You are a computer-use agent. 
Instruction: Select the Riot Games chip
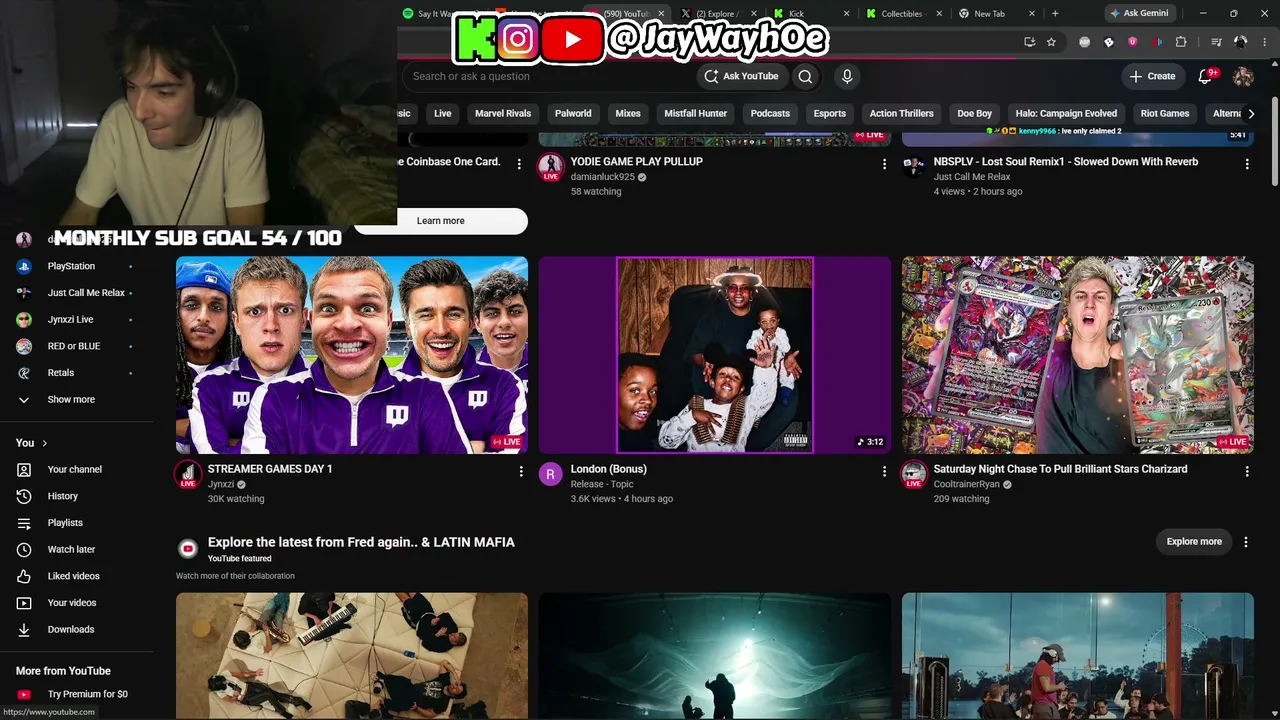click(1165, 113)
